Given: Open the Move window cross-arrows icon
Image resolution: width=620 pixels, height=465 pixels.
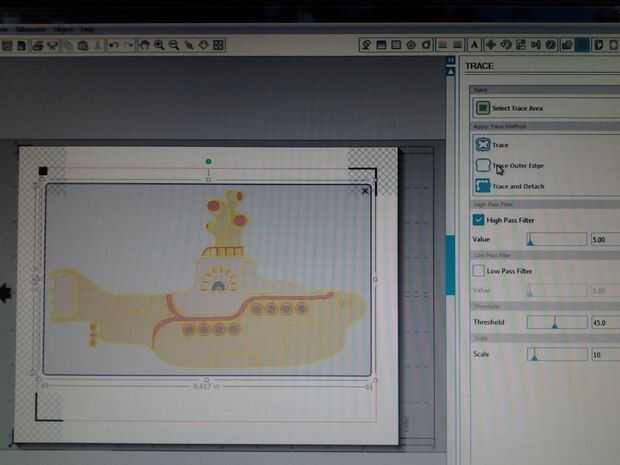Looking at the screenshot, I should 491,45.
